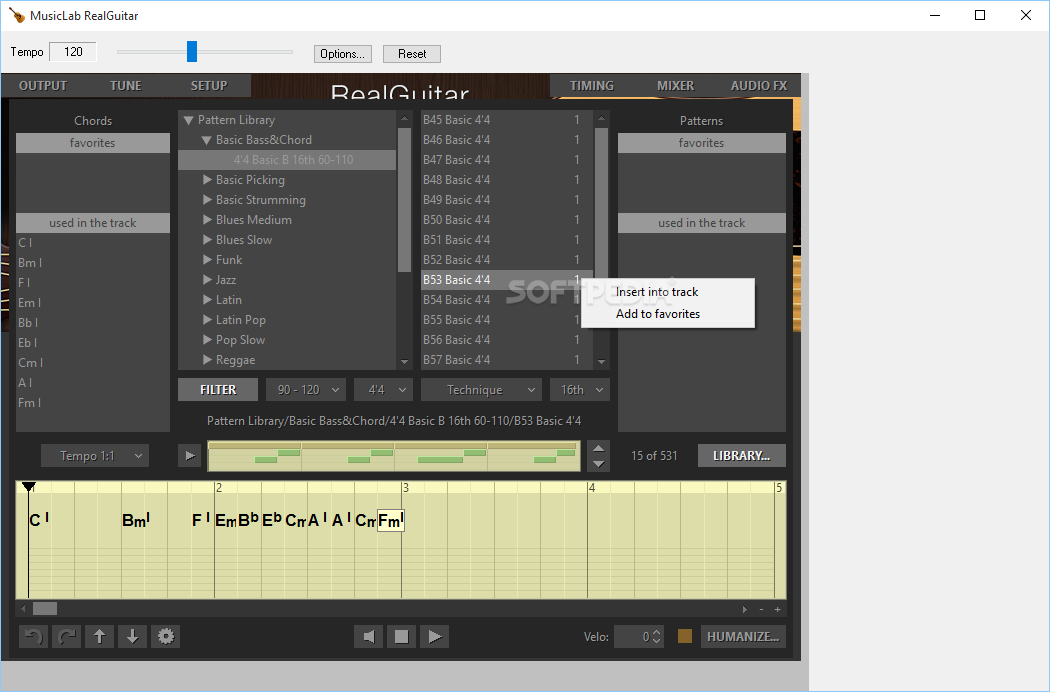Expand the Latin Pop folder
Image resolution: width=1050 pixels, height=692 pixels.
tap(208, 320)
